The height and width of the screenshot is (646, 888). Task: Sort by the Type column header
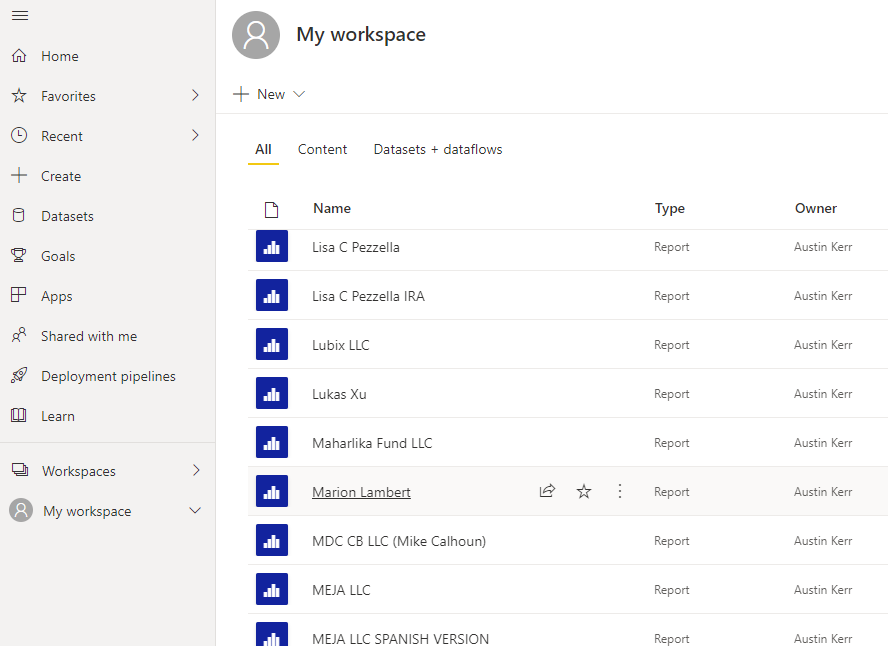pyautogui.click(x=669, y=208)
